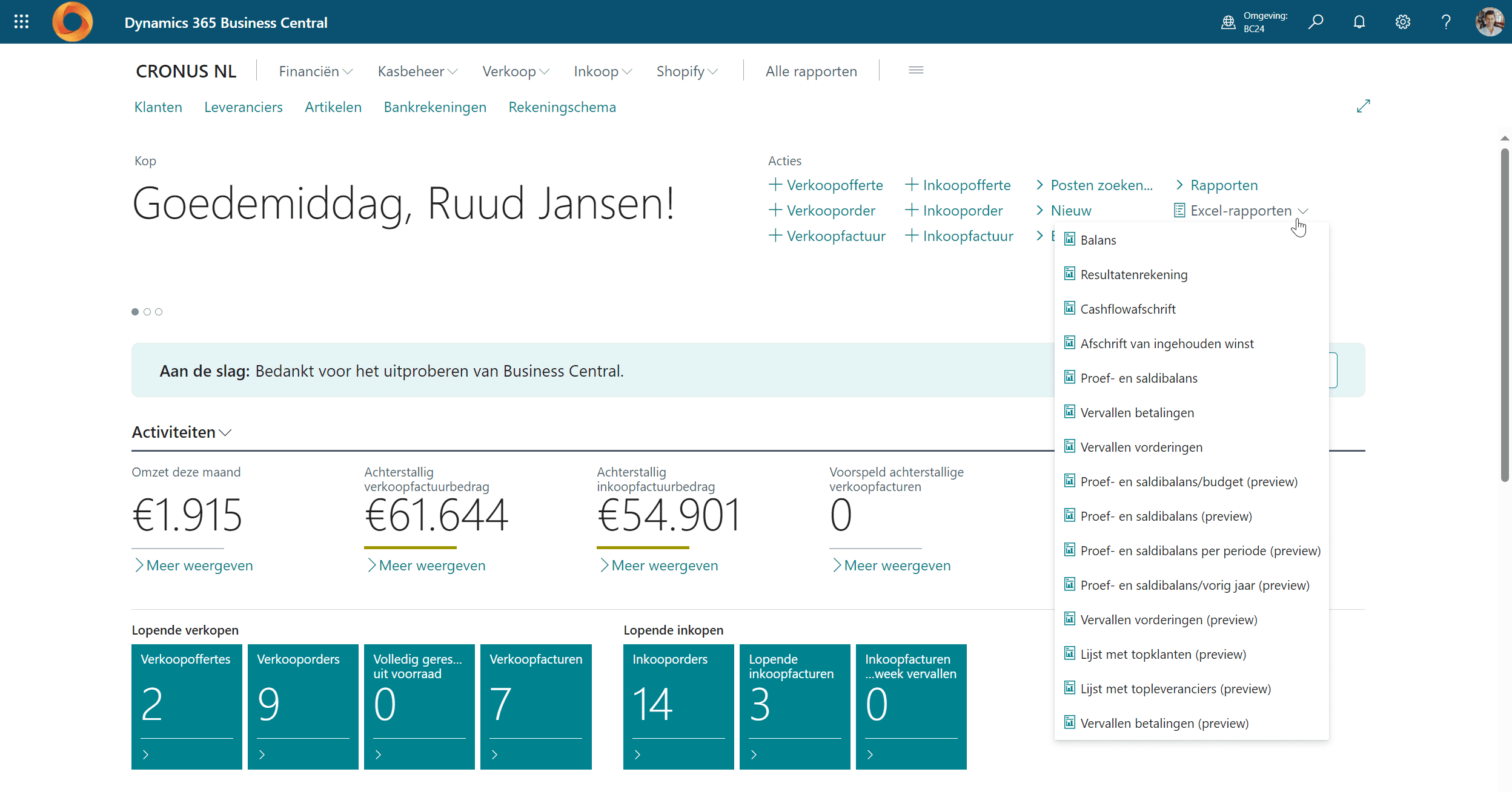Image resolution: width=1512 pixels, height=792 pixels.
Task: Select the third headline carousel dot
Action: tap(159, 312)
